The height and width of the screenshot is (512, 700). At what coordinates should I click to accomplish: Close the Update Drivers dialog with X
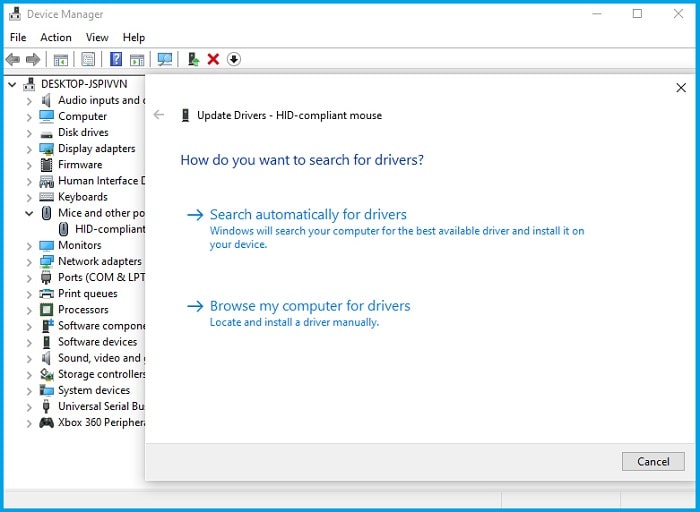pyautogui.click(x=681, y=87)
